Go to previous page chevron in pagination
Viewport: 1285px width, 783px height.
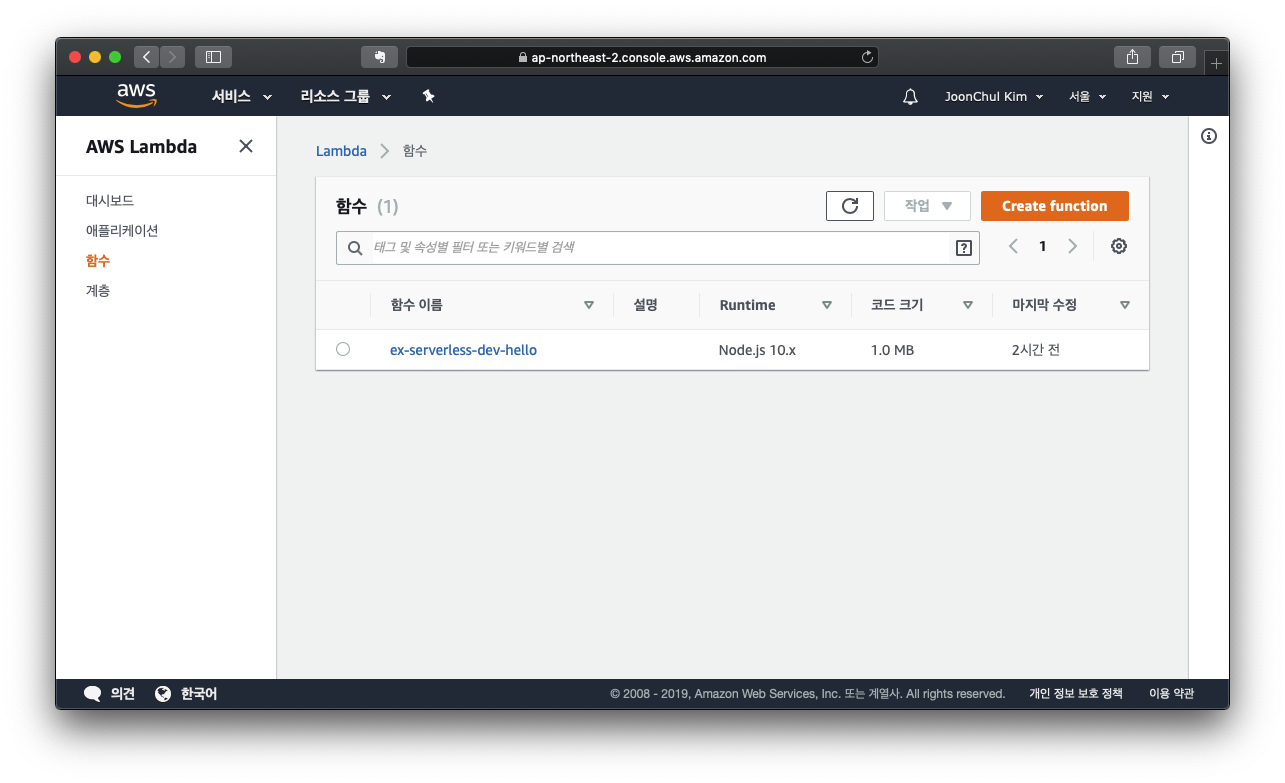tap(1013, 246)
